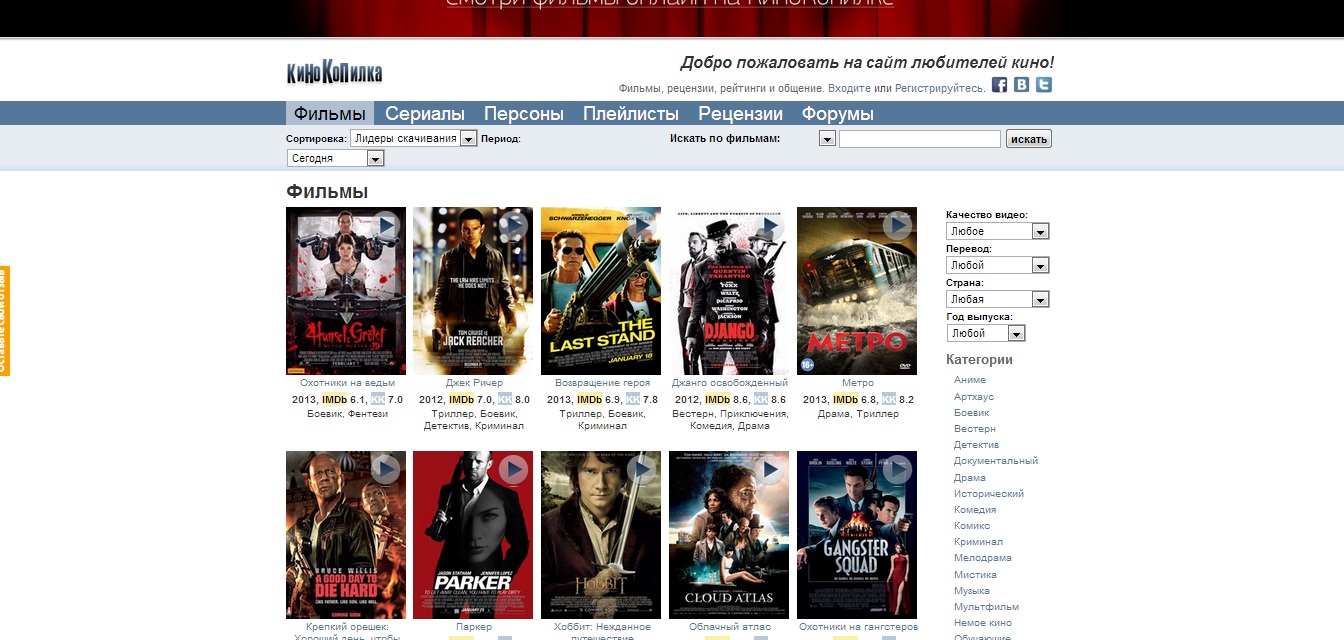This screenshot has height=640, width=1344.
Task: Click play icon on The Hobbit poster
Action: [641, 469]
